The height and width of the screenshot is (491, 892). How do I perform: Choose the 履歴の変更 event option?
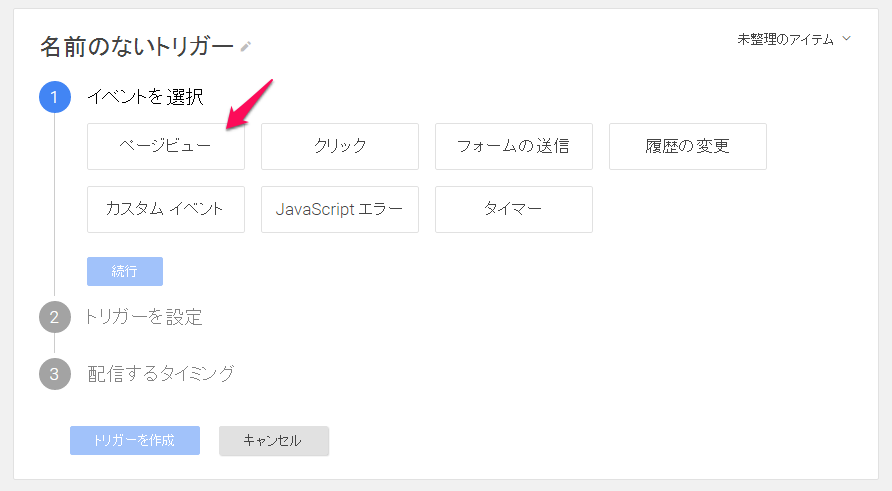tap(688, 147)
